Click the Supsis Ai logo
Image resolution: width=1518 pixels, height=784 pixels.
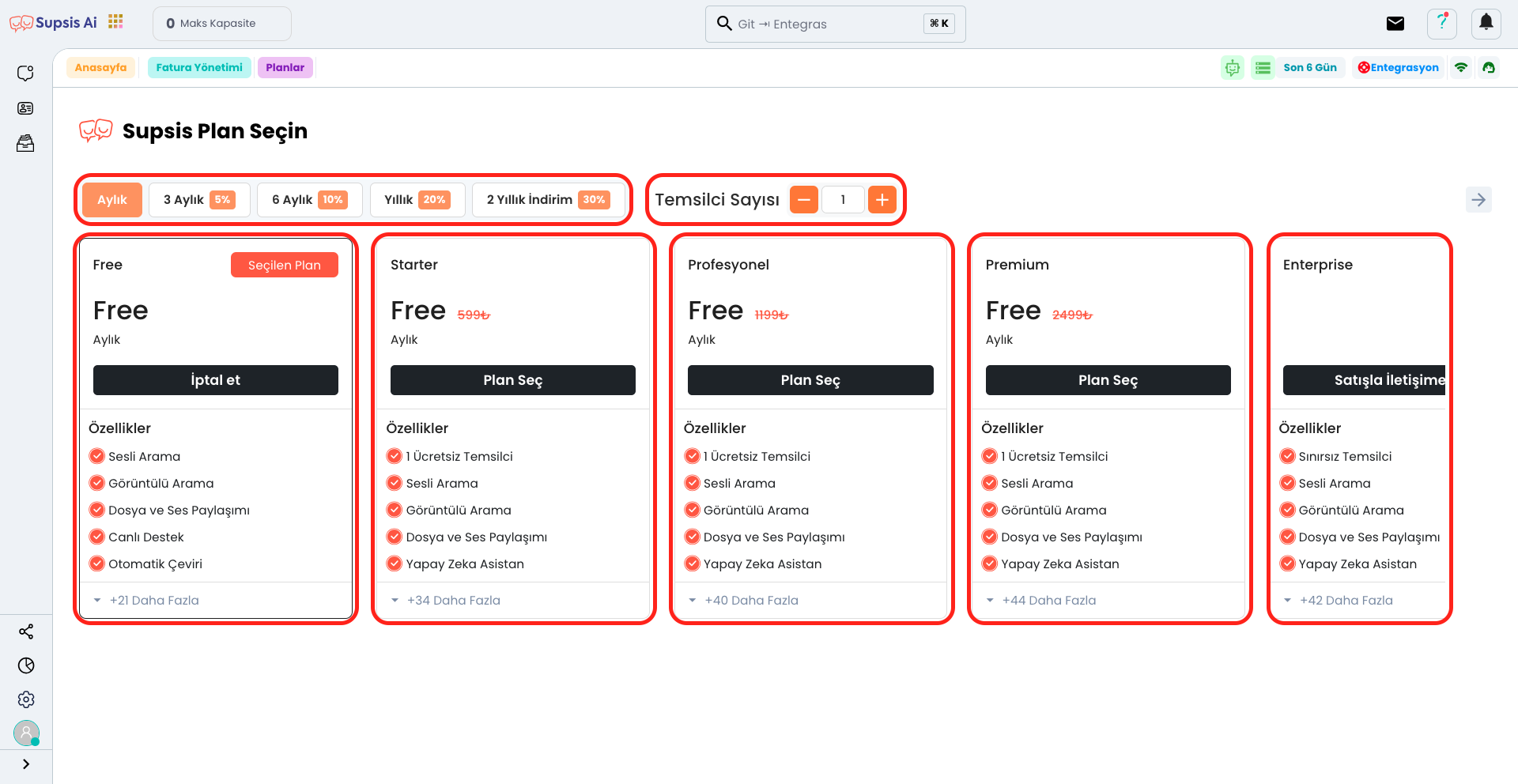[x=53, y=23]
